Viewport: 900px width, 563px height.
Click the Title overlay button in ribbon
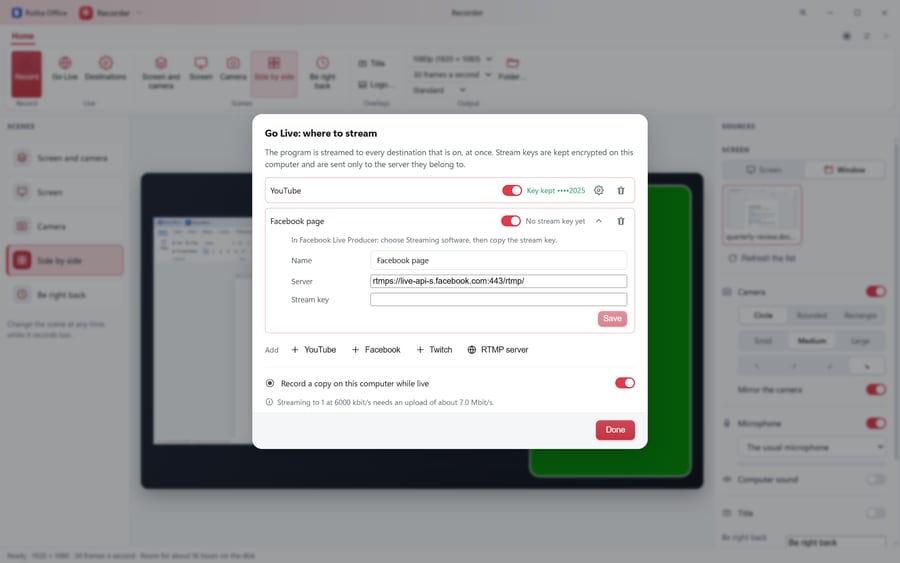coord(372,63)
